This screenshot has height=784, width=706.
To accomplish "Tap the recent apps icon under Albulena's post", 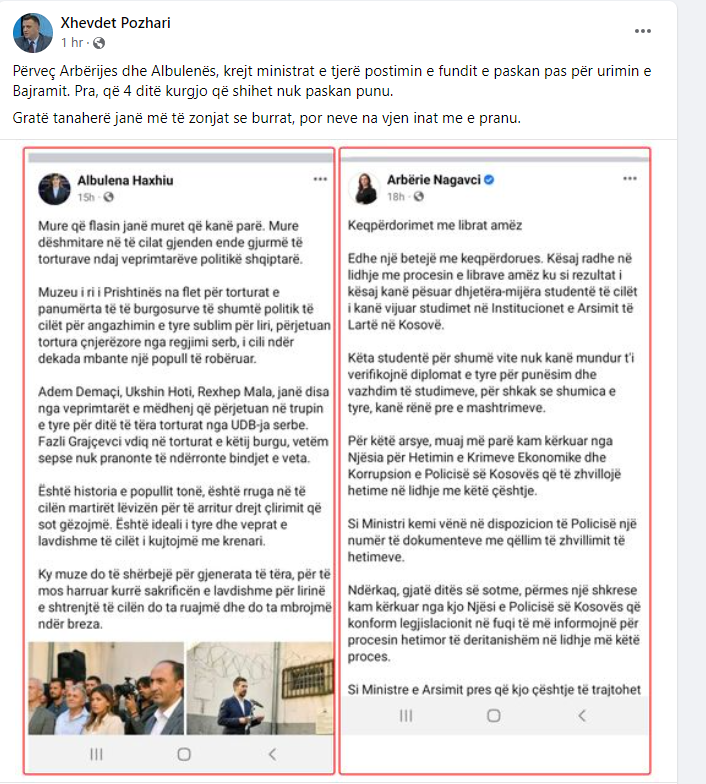I will coord(96,754).
